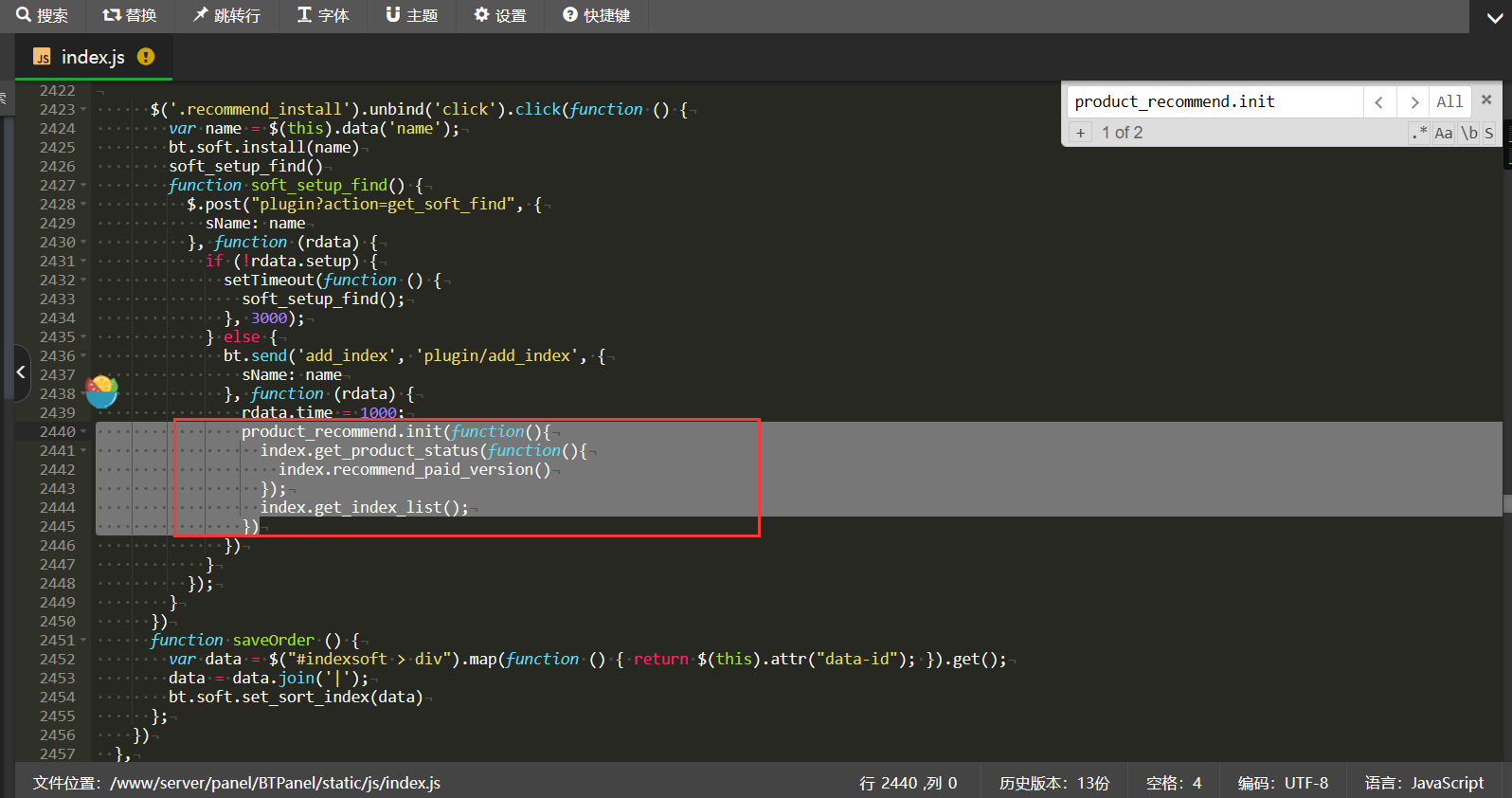Toggle search-in-selection S option

click(1489, 133)
